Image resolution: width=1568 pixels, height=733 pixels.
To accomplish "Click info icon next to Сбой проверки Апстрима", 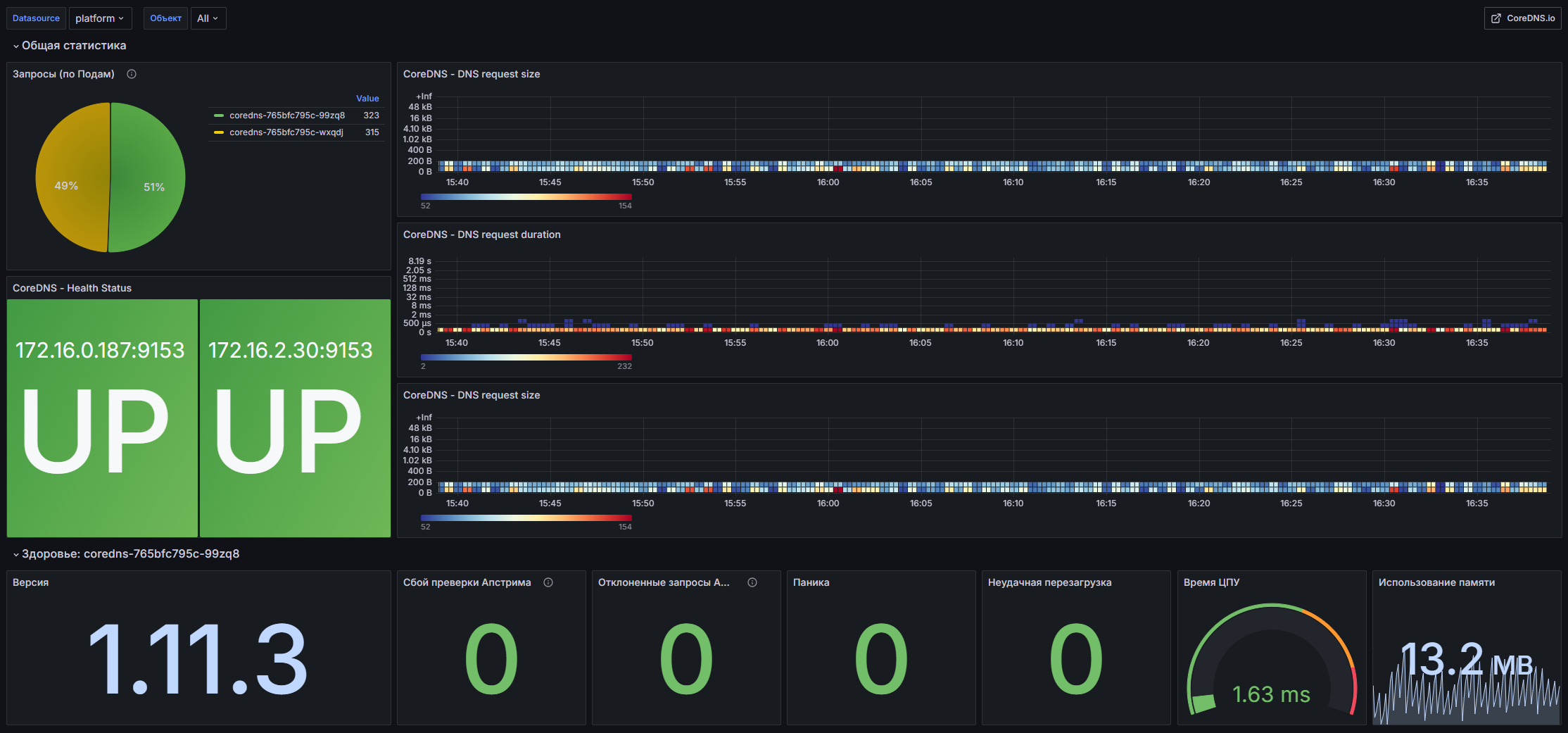I will point(548,582).
